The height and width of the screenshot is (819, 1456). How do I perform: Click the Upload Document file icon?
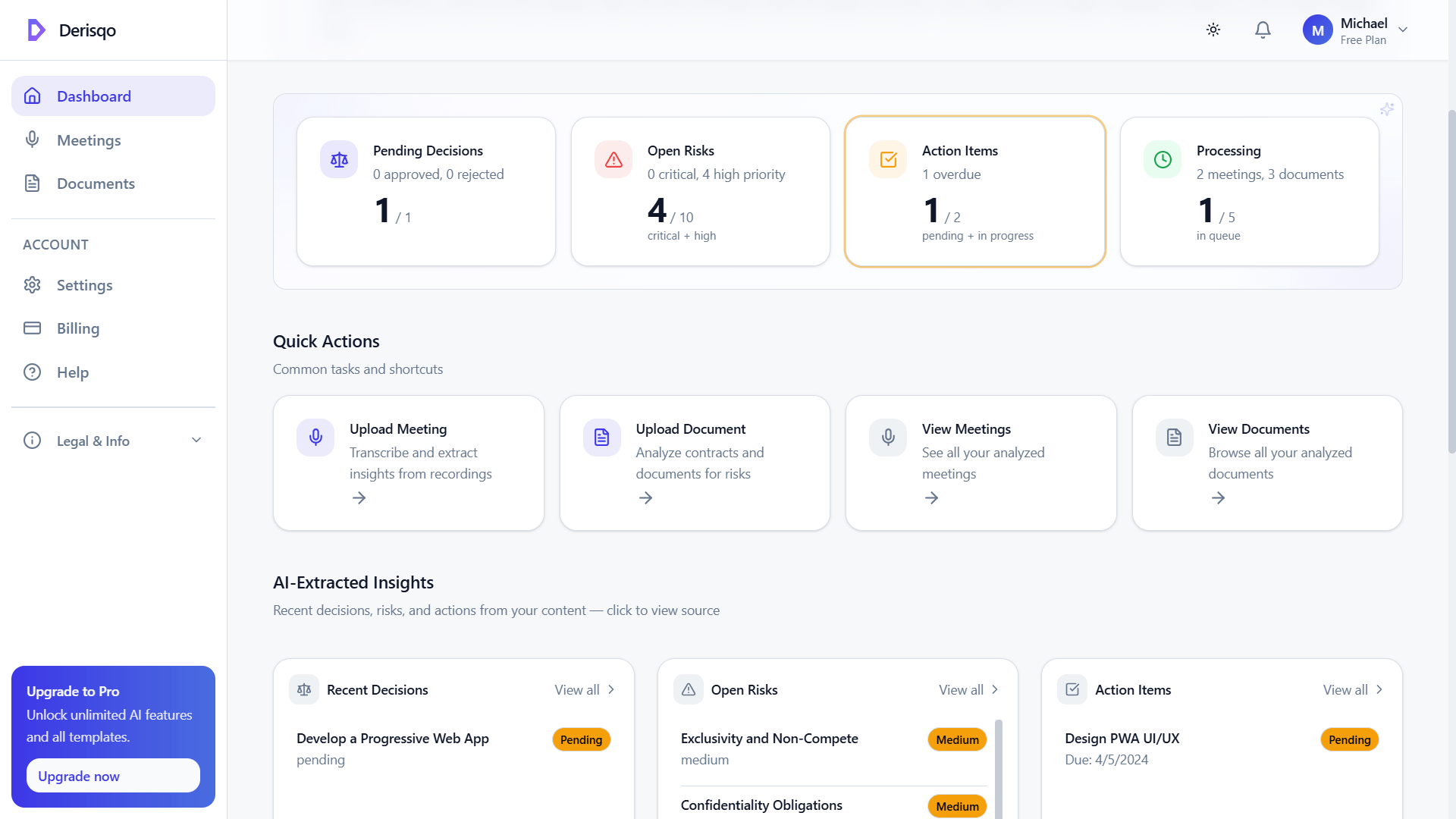(601, 438)
